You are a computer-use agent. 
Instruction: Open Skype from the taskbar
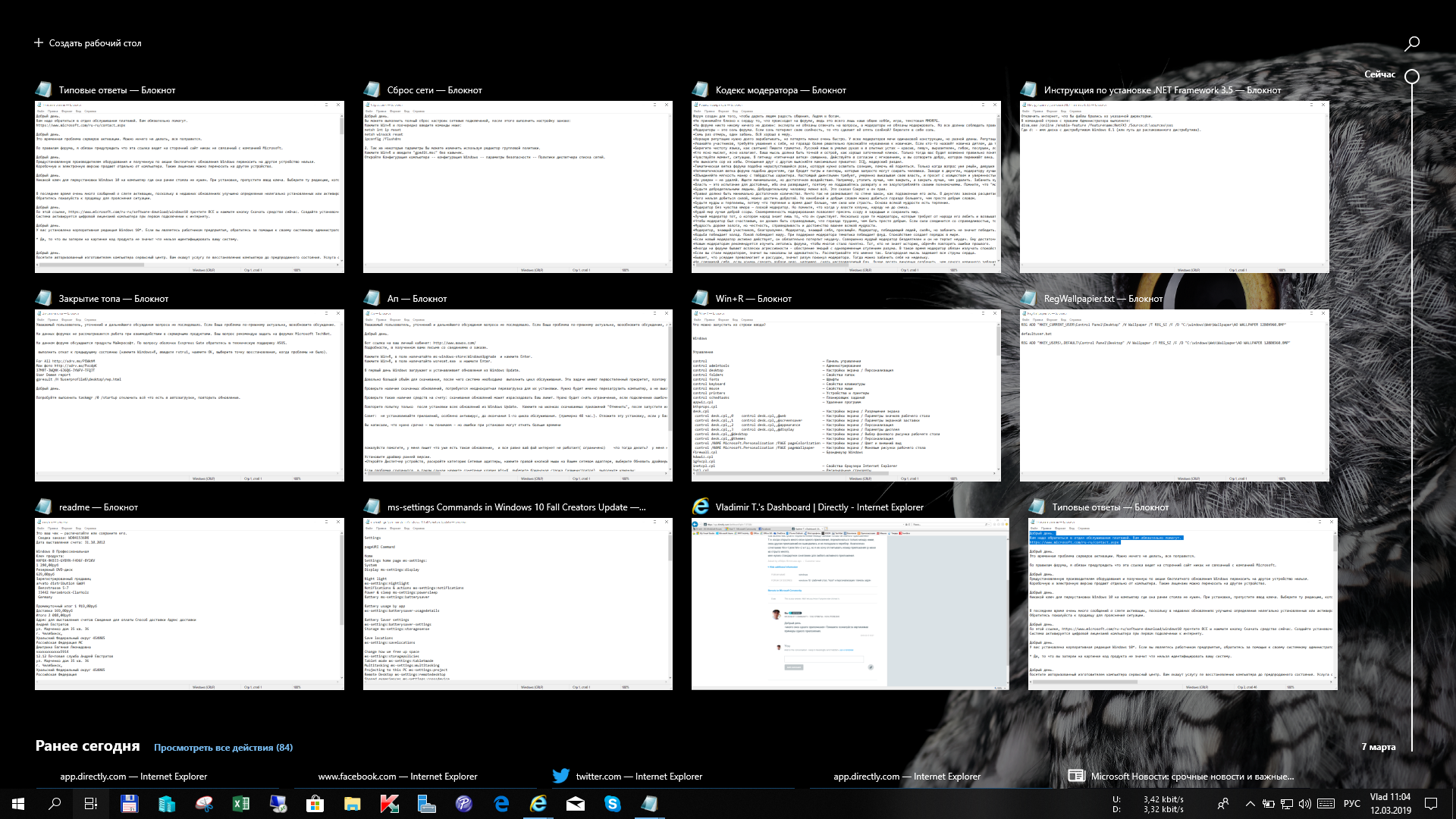pyautogui.click(x=613, y=804)
